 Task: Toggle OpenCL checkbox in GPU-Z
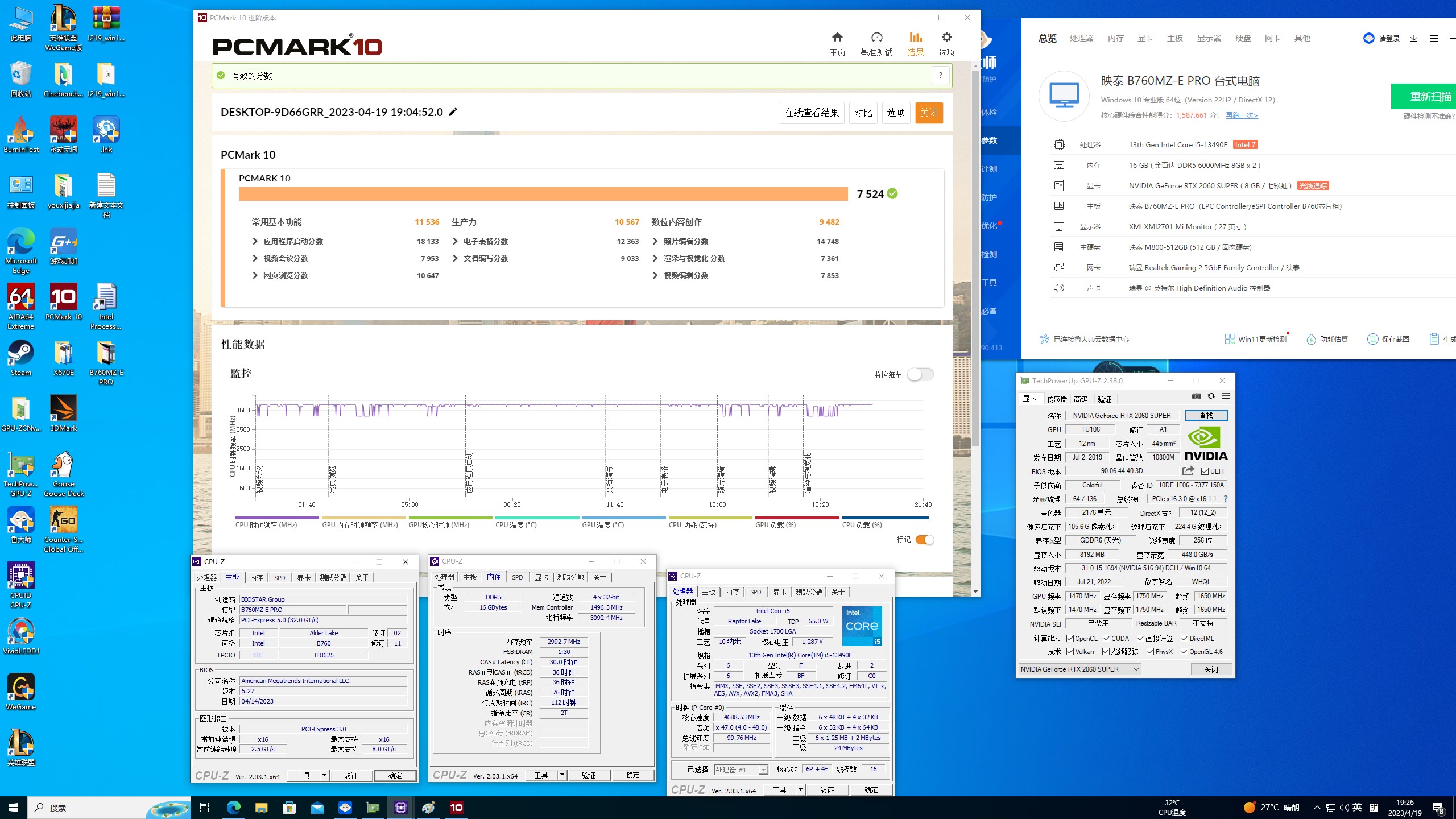point(1070,638)
